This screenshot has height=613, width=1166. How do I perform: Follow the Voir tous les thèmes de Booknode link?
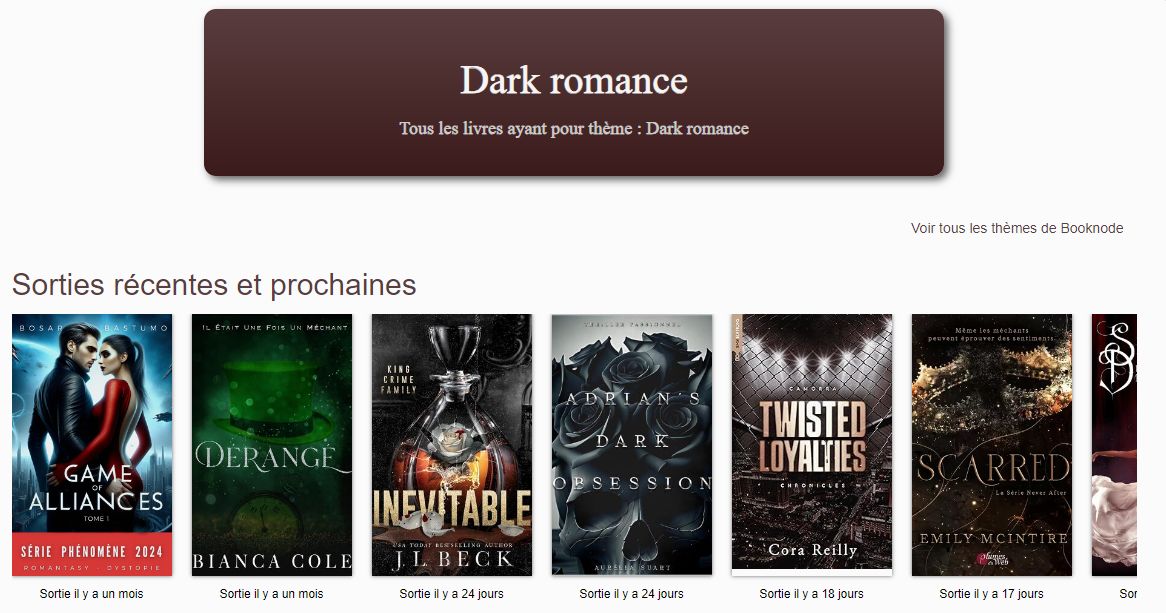[1017, 228]
